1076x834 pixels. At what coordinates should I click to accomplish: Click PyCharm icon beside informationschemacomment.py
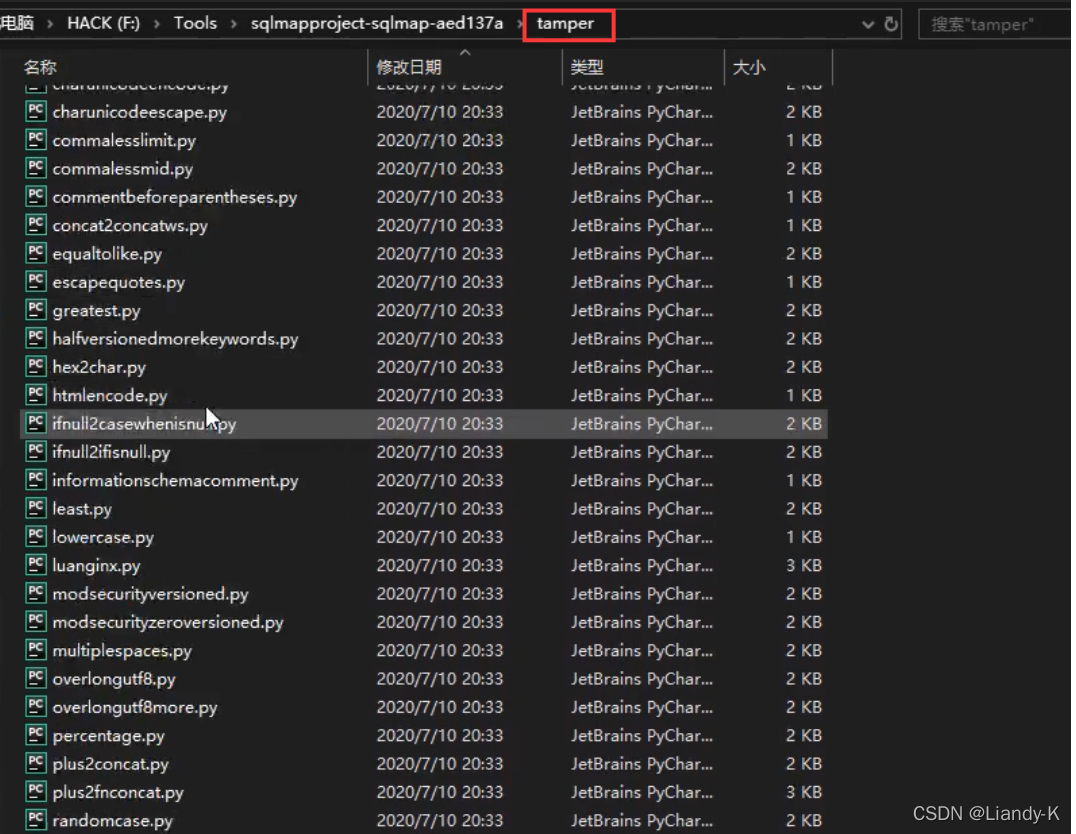point(35,480)
